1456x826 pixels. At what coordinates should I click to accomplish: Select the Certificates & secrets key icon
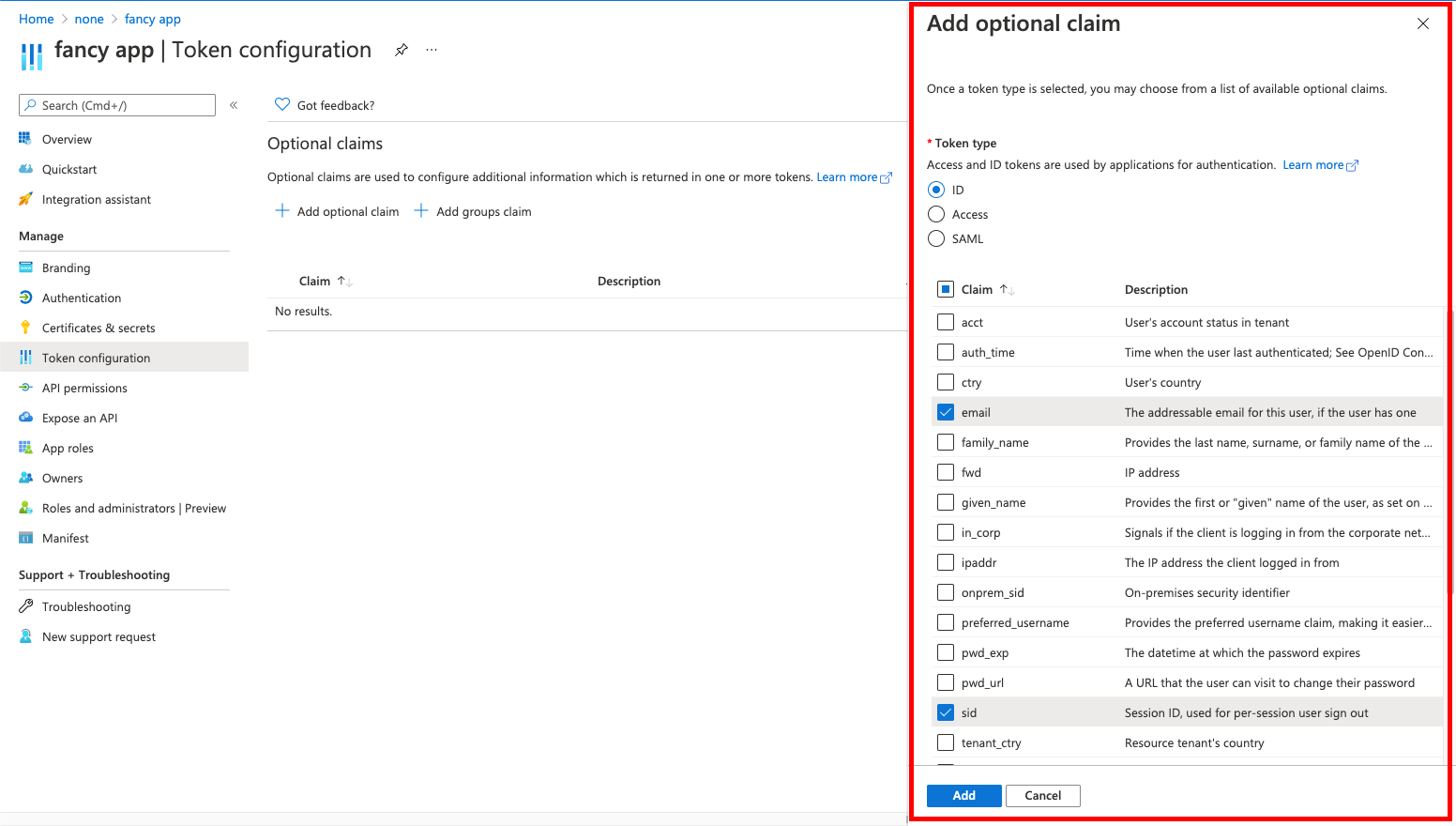click(27, 328)
